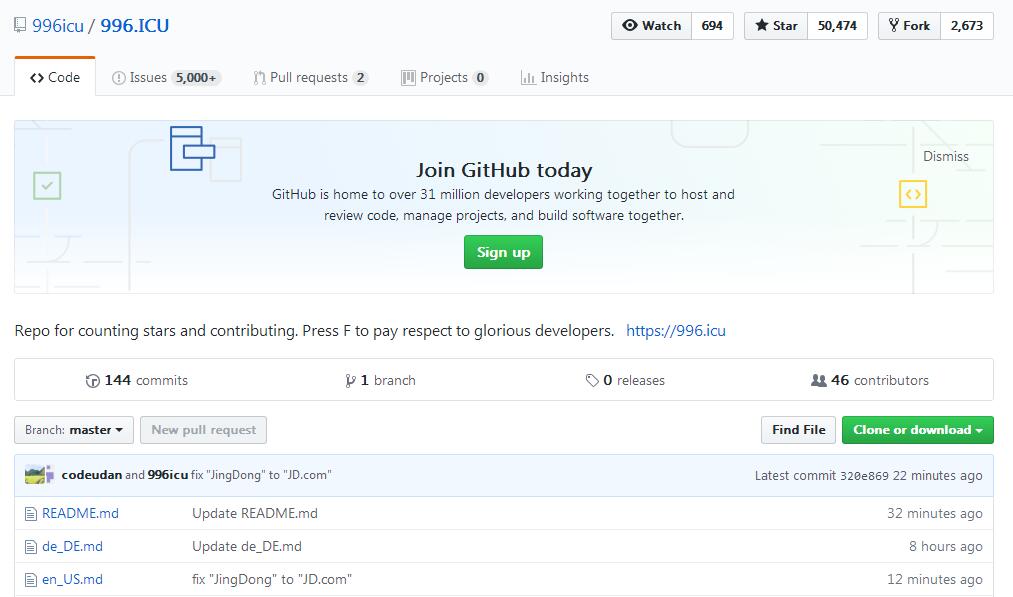
Task: Click the file icon next to en_US.md
Action: click(x=30, y=580)
